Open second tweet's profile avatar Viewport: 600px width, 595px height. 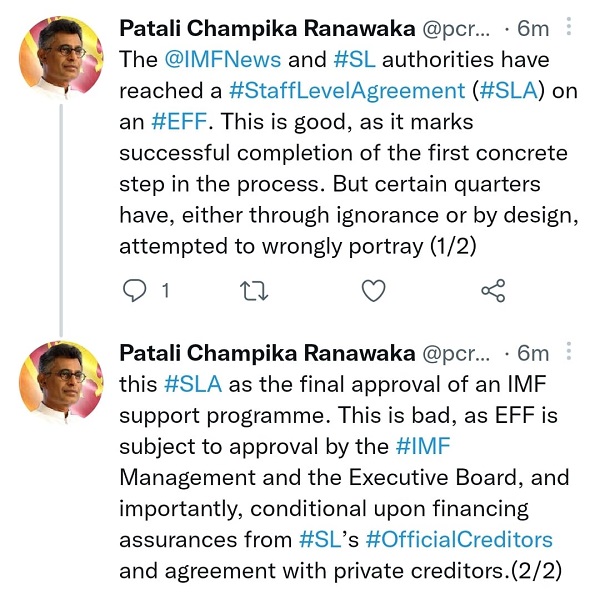coord(61,382)
